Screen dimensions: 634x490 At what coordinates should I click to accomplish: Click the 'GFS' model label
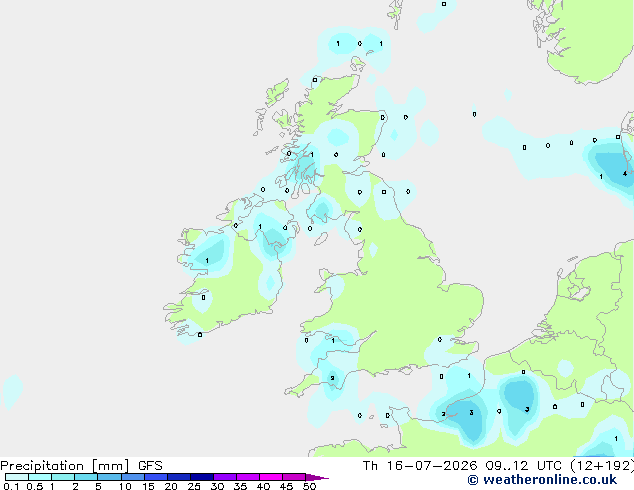point(150,466)
